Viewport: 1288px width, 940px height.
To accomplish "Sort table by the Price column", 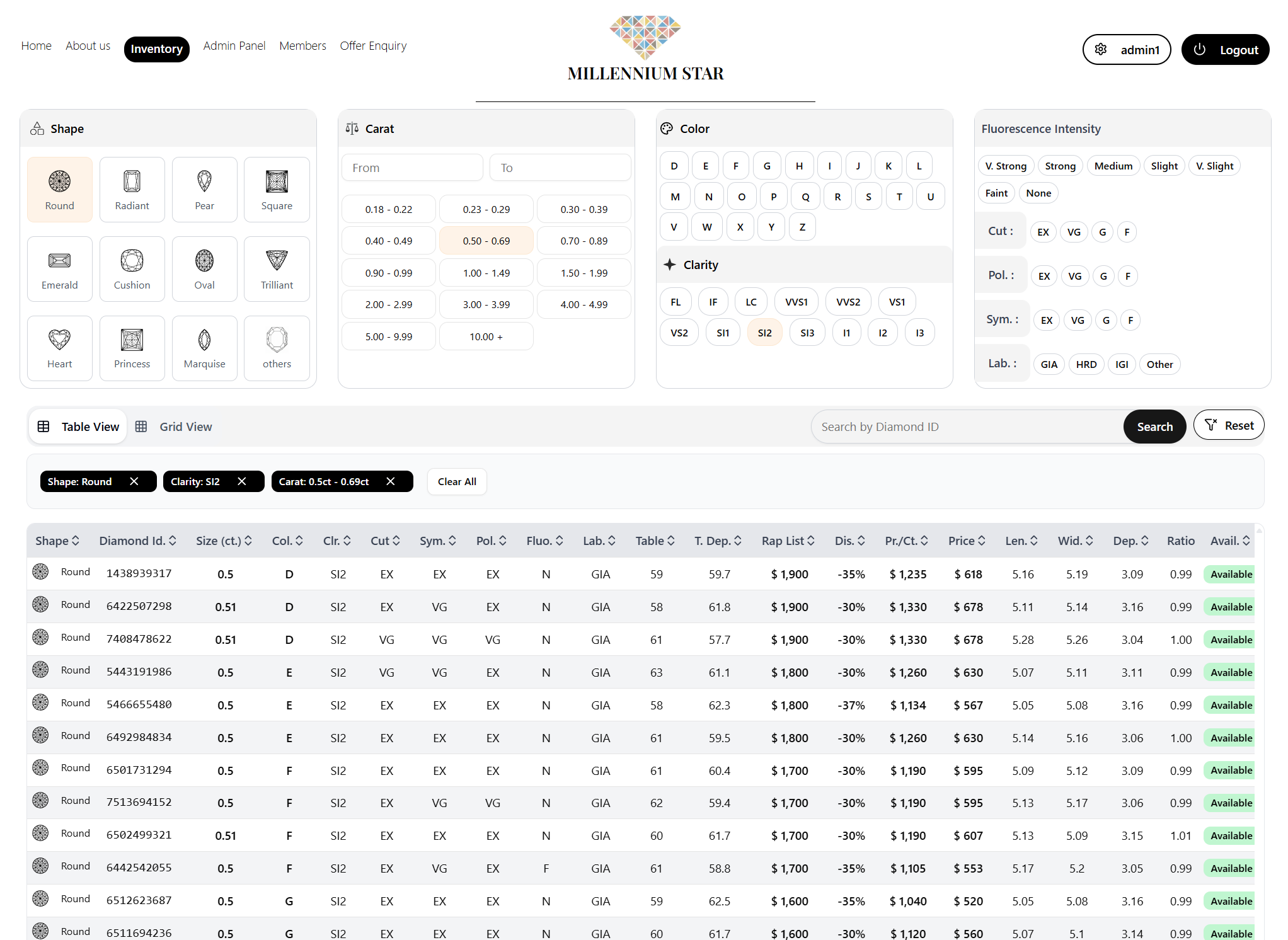I will pyautogui.click(x=966, y=541).
